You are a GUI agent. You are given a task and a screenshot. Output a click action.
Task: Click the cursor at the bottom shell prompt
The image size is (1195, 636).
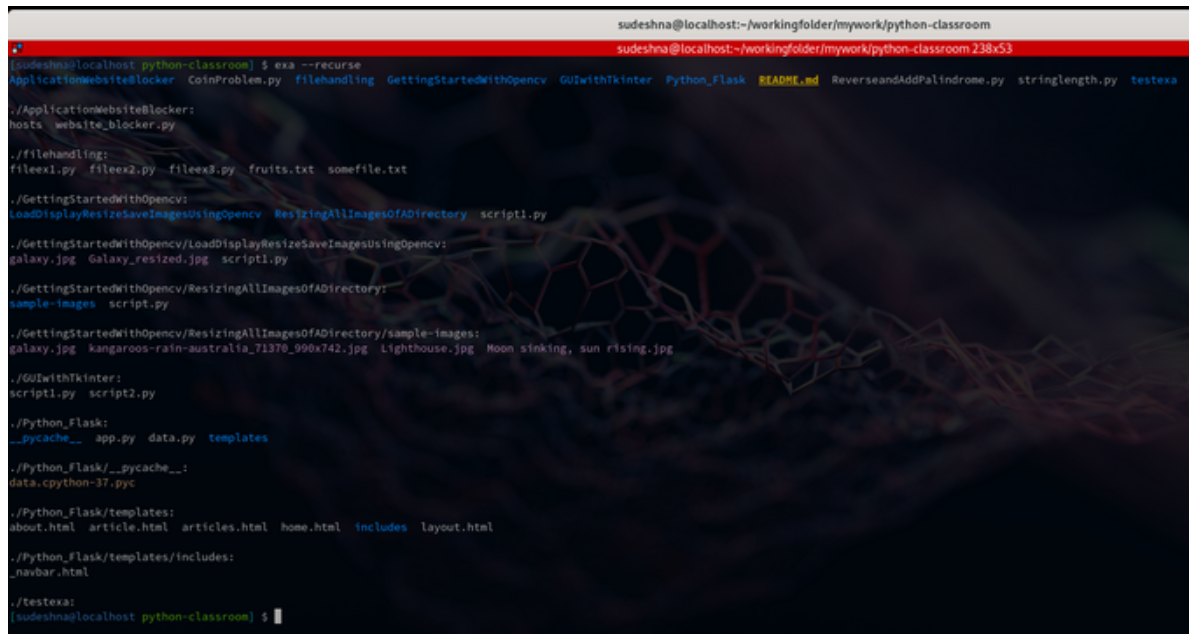(x=277, y=617)
